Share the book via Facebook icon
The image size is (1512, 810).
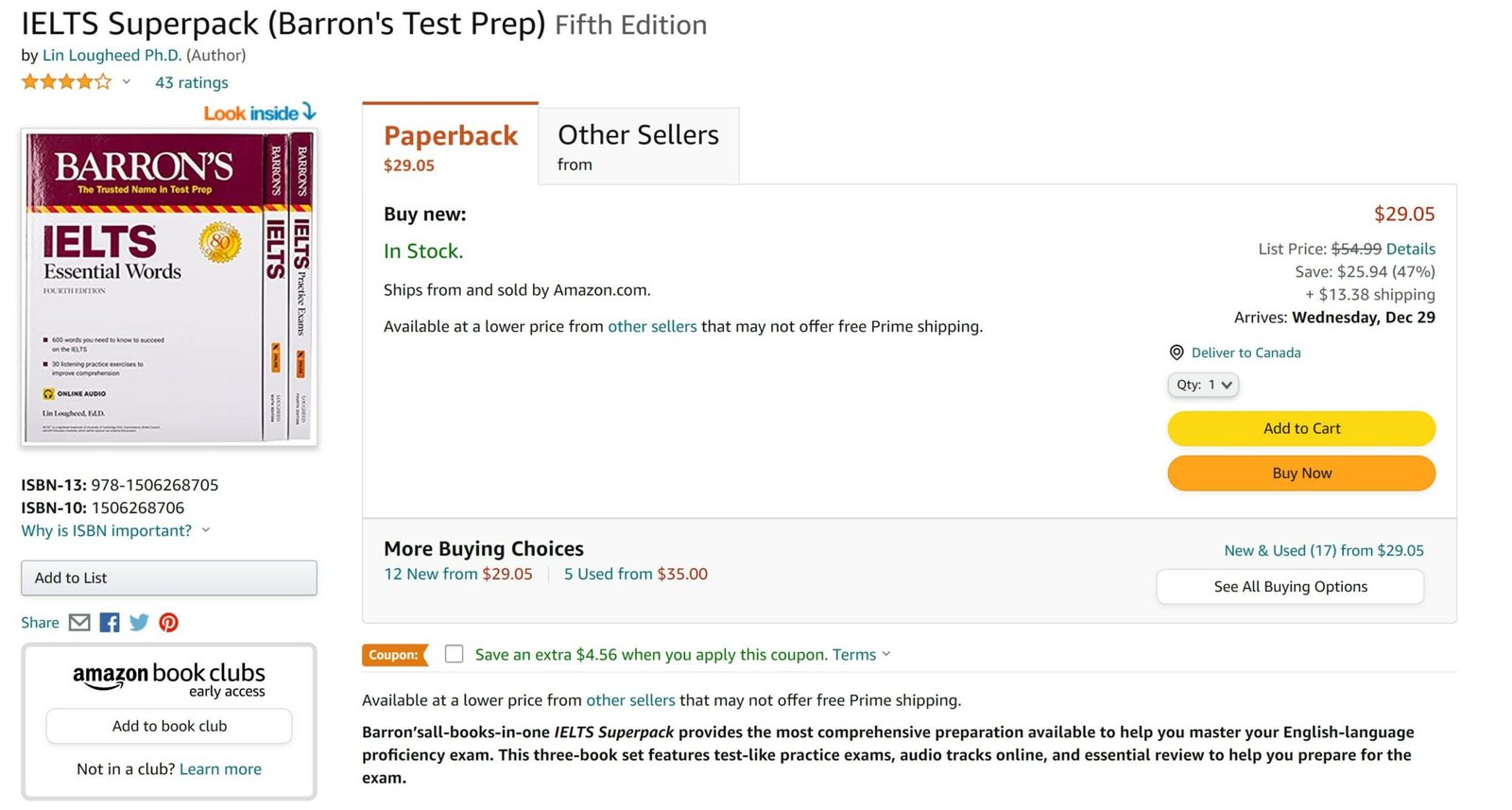pos(108,622)
